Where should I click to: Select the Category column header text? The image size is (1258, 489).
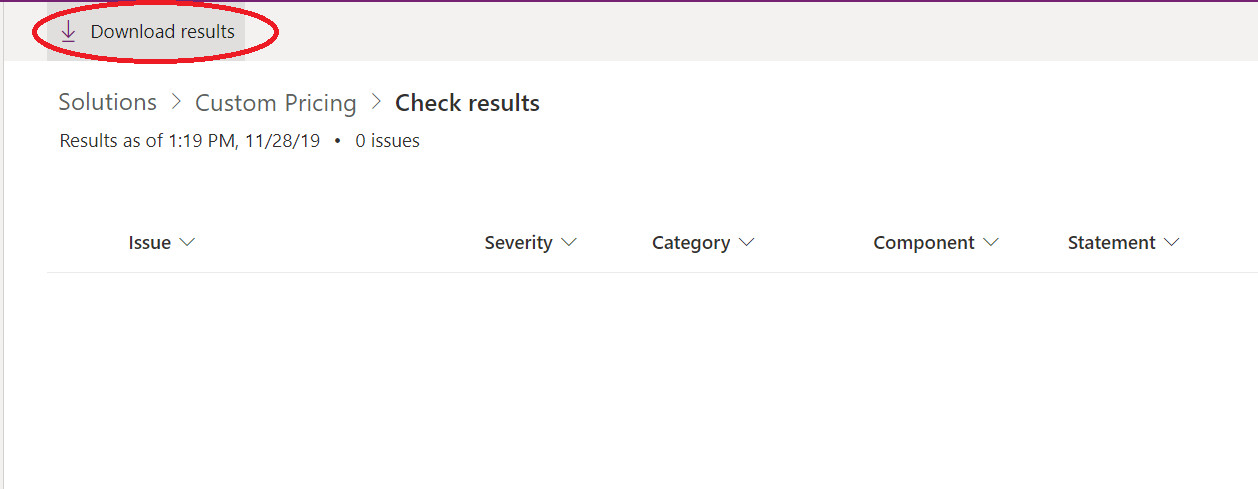pyautogui.click(x=691, y=242)
